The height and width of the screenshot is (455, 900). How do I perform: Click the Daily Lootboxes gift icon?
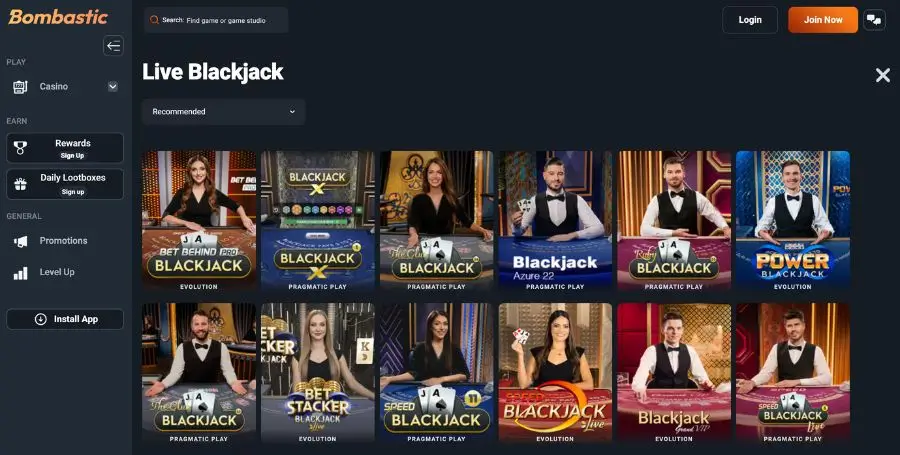(x=20, y=184)
